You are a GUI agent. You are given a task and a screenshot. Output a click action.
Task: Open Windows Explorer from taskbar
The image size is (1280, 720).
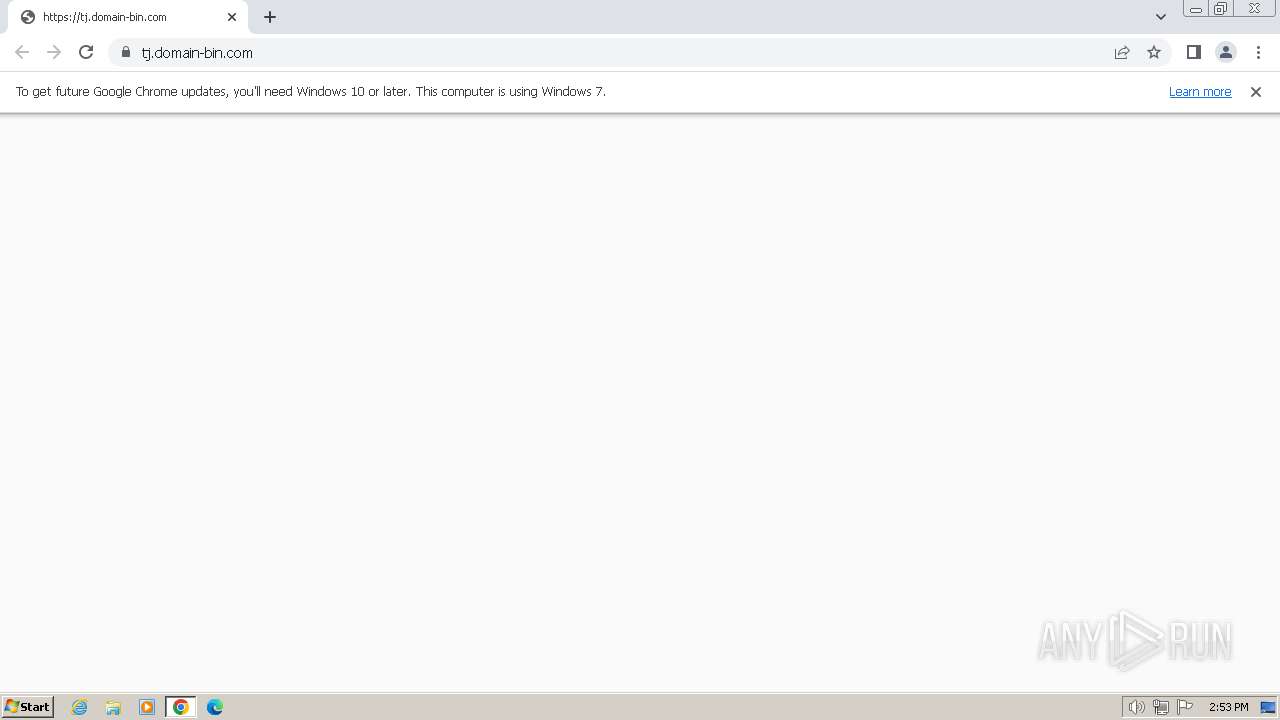[x=113, y=707]
